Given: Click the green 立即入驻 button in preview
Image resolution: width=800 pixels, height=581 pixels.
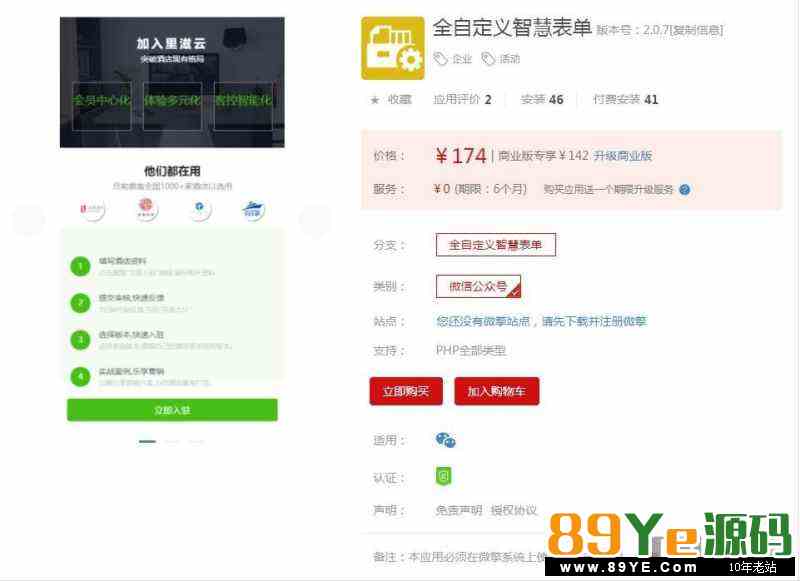Looking at the screenshot, I should (172, 410).
